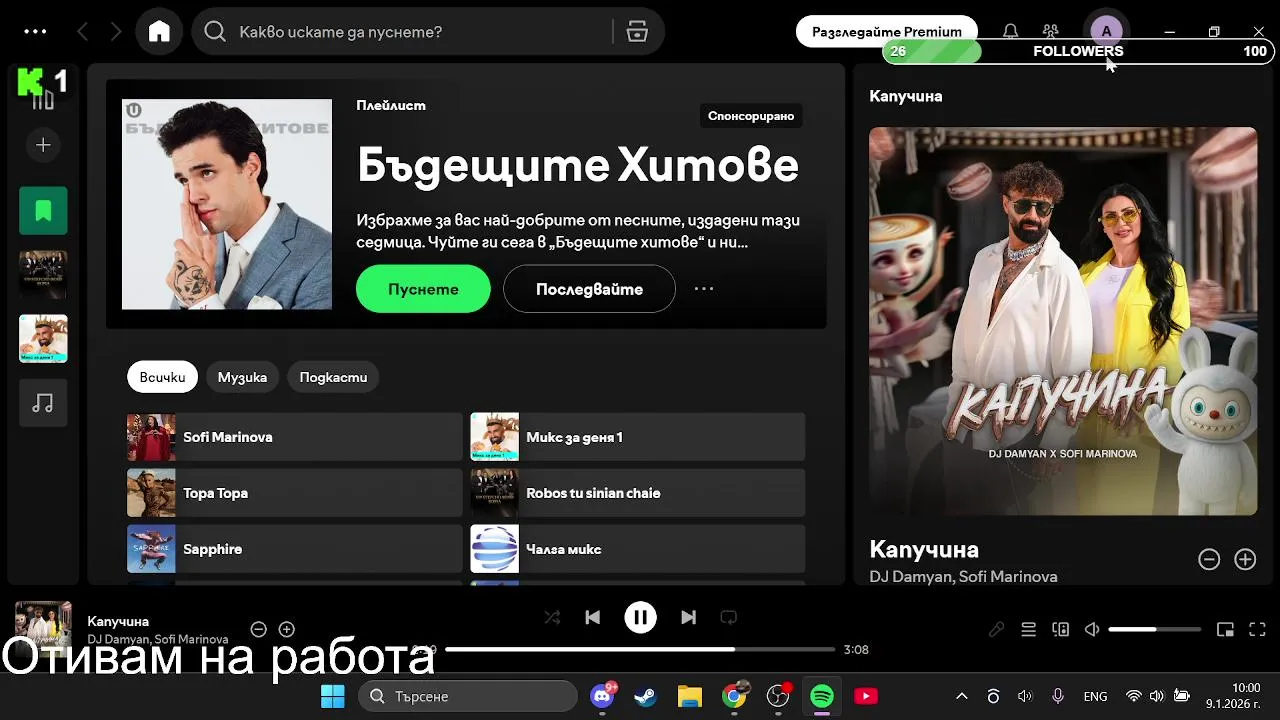Click the minus icon in the player bar

tap(258, 629)
